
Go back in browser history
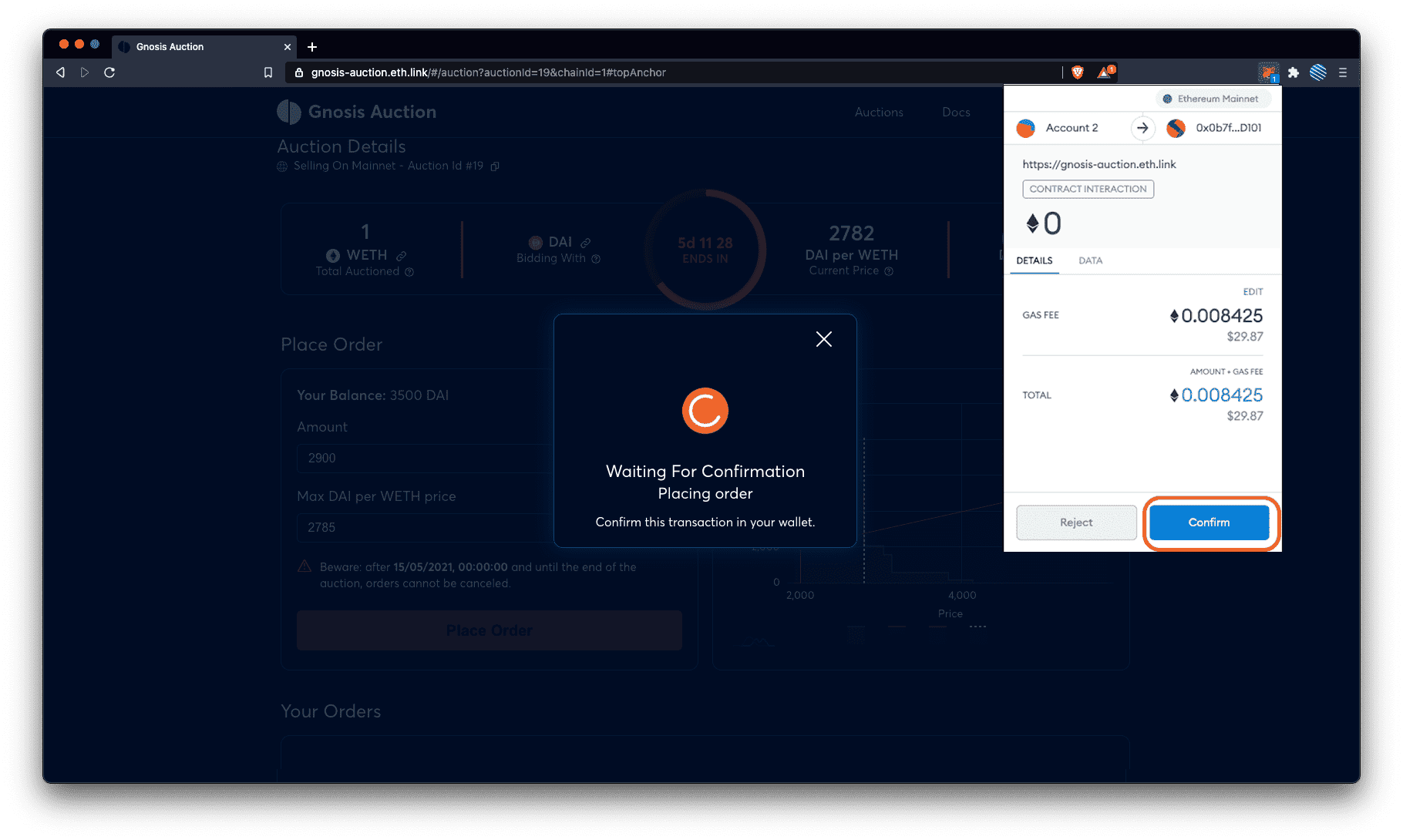[x=60, y=72]
